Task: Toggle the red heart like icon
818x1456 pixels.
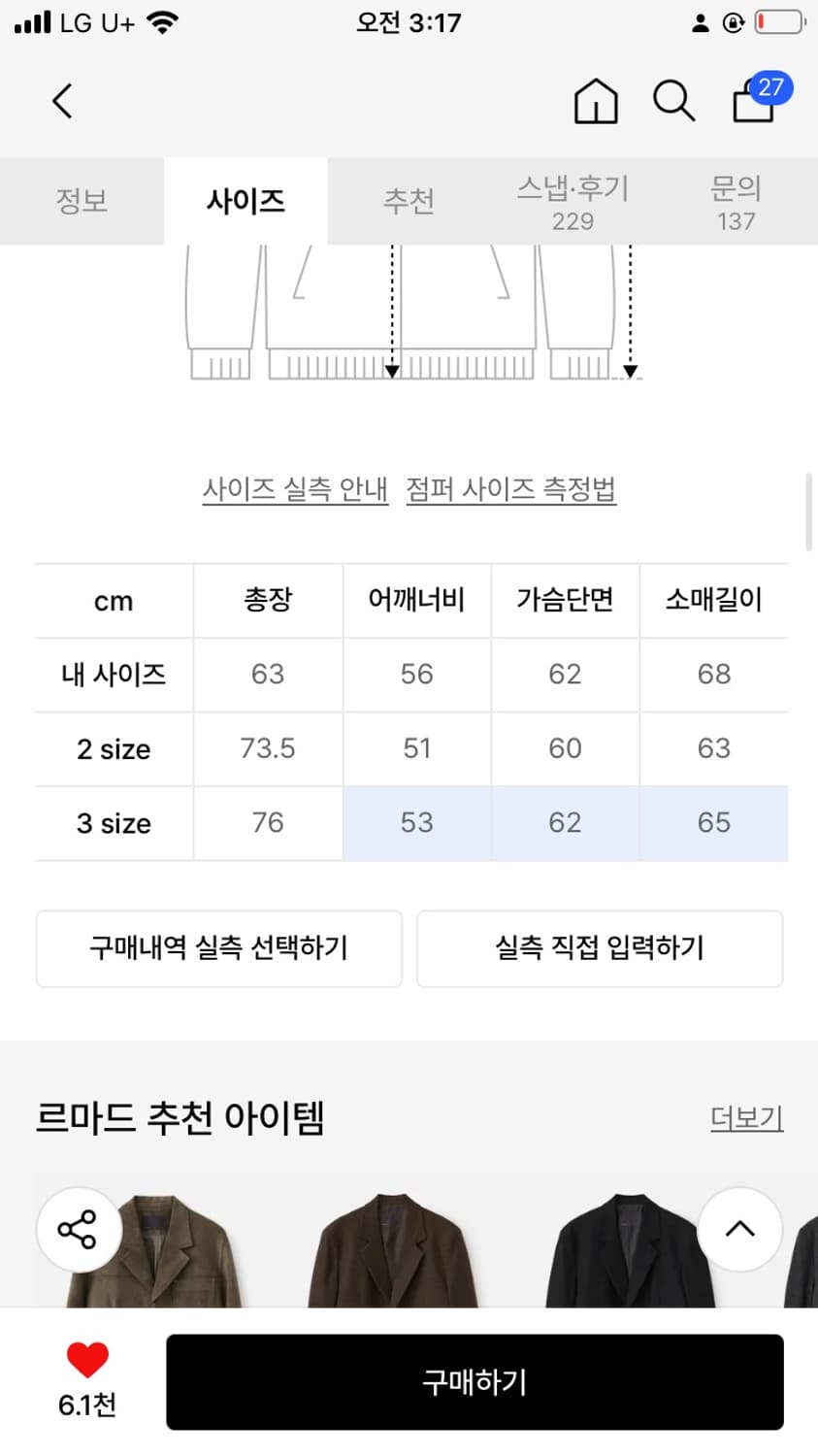Action: click(x=87, y=1360)
